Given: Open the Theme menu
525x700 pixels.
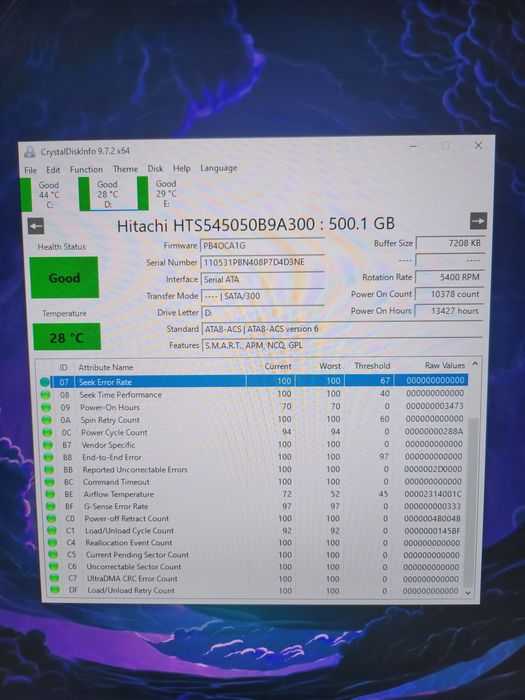Looking at the screenshot, I should pos(125,169).
